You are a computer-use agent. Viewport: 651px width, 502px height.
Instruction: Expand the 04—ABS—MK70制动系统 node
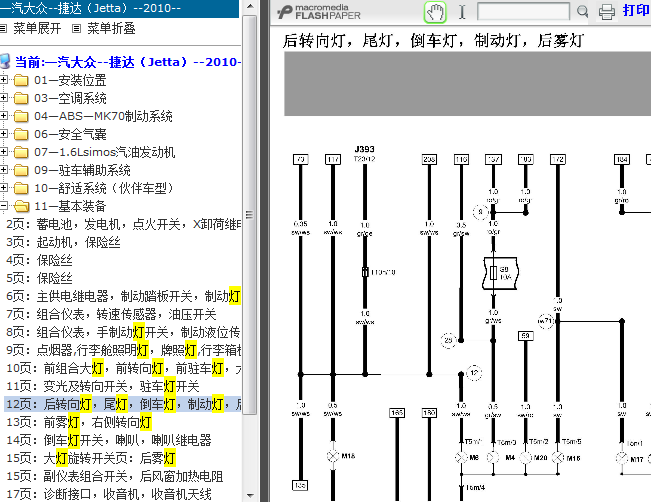coord(3,115)
